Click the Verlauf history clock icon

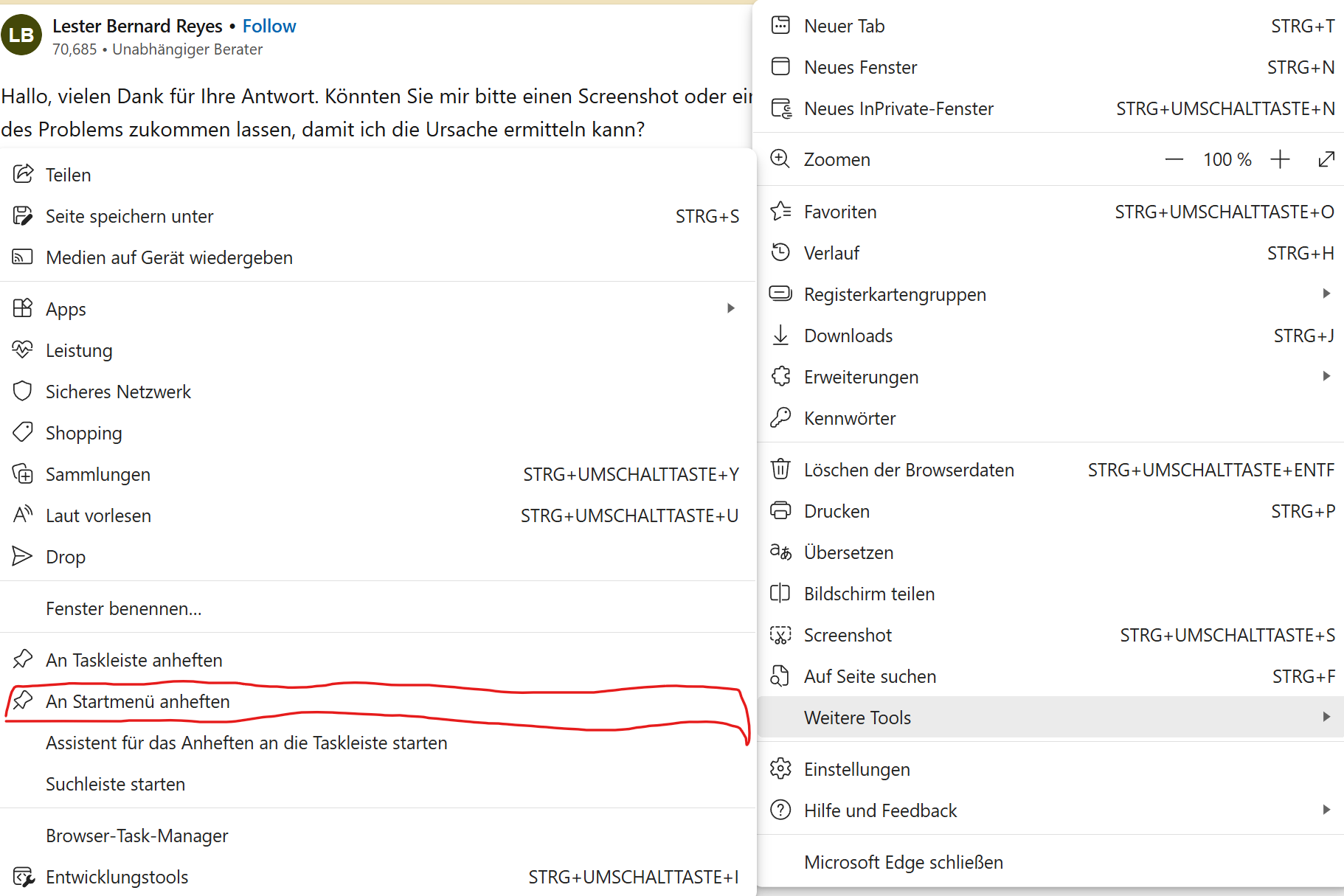[780, 253]
